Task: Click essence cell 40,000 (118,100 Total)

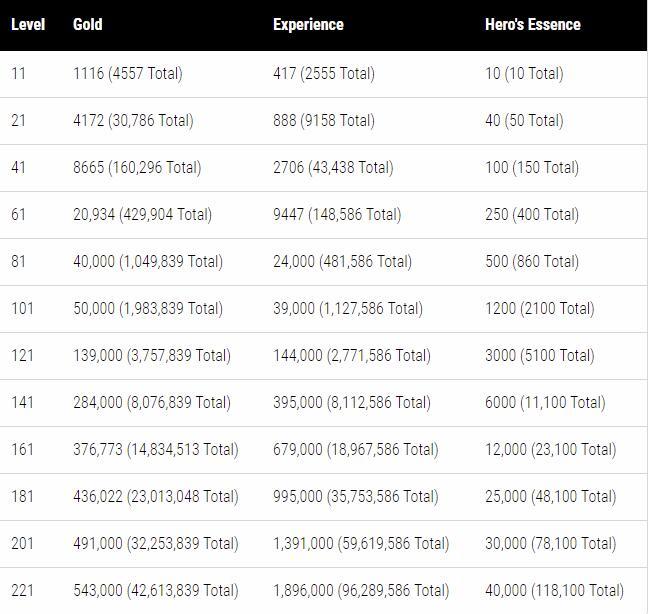Action: pos(554,590)
